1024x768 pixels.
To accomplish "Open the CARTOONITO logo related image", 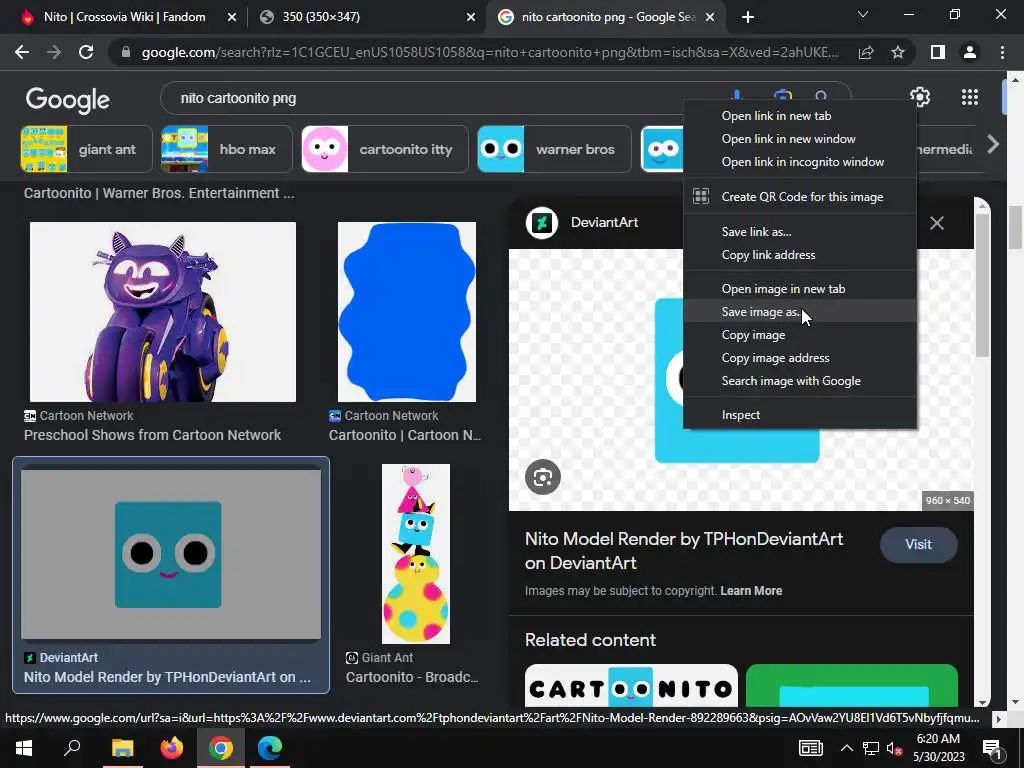I will click(631, 686).
